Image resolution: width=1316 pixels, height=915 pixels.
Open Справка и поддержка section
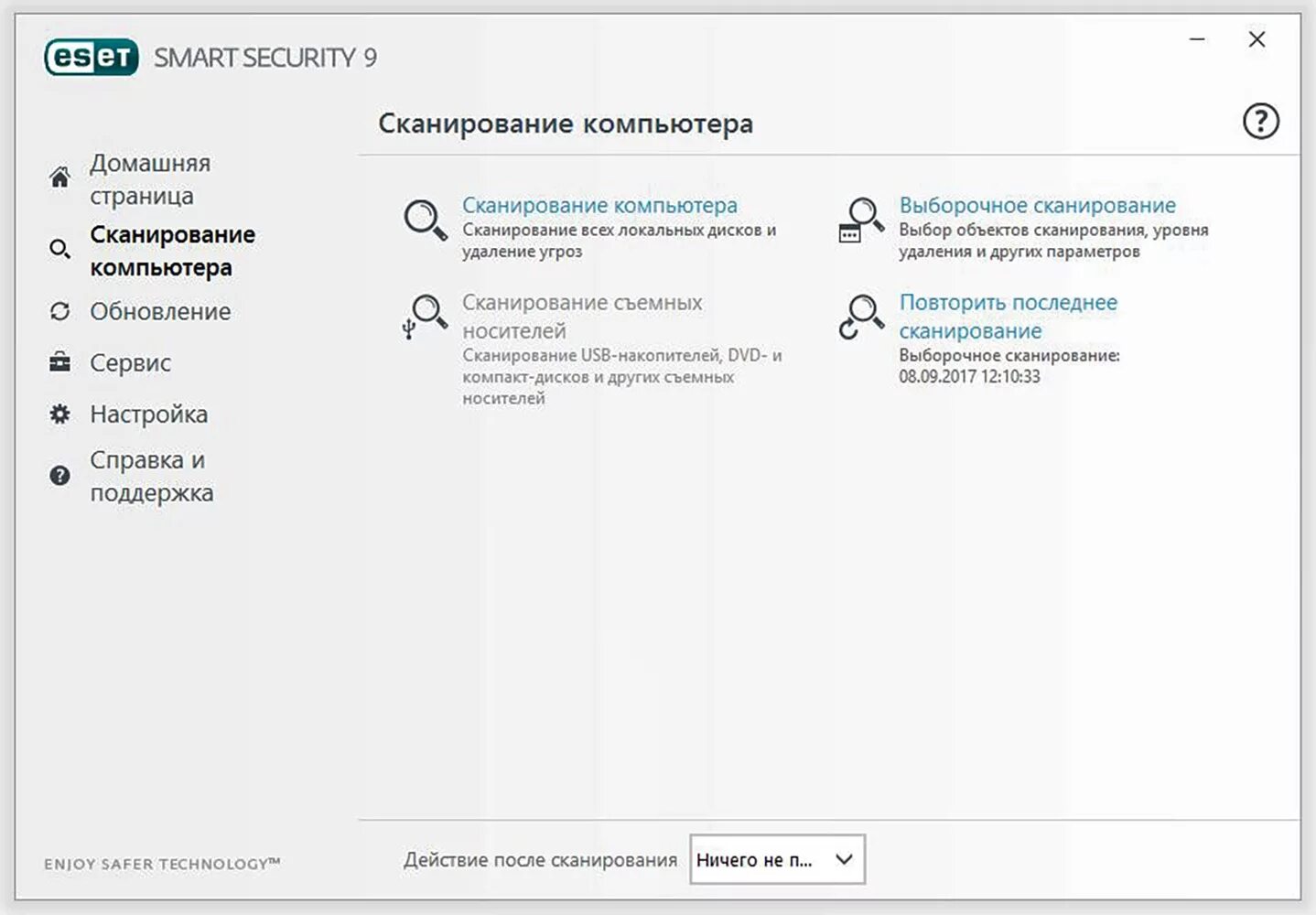pos(152,476)
